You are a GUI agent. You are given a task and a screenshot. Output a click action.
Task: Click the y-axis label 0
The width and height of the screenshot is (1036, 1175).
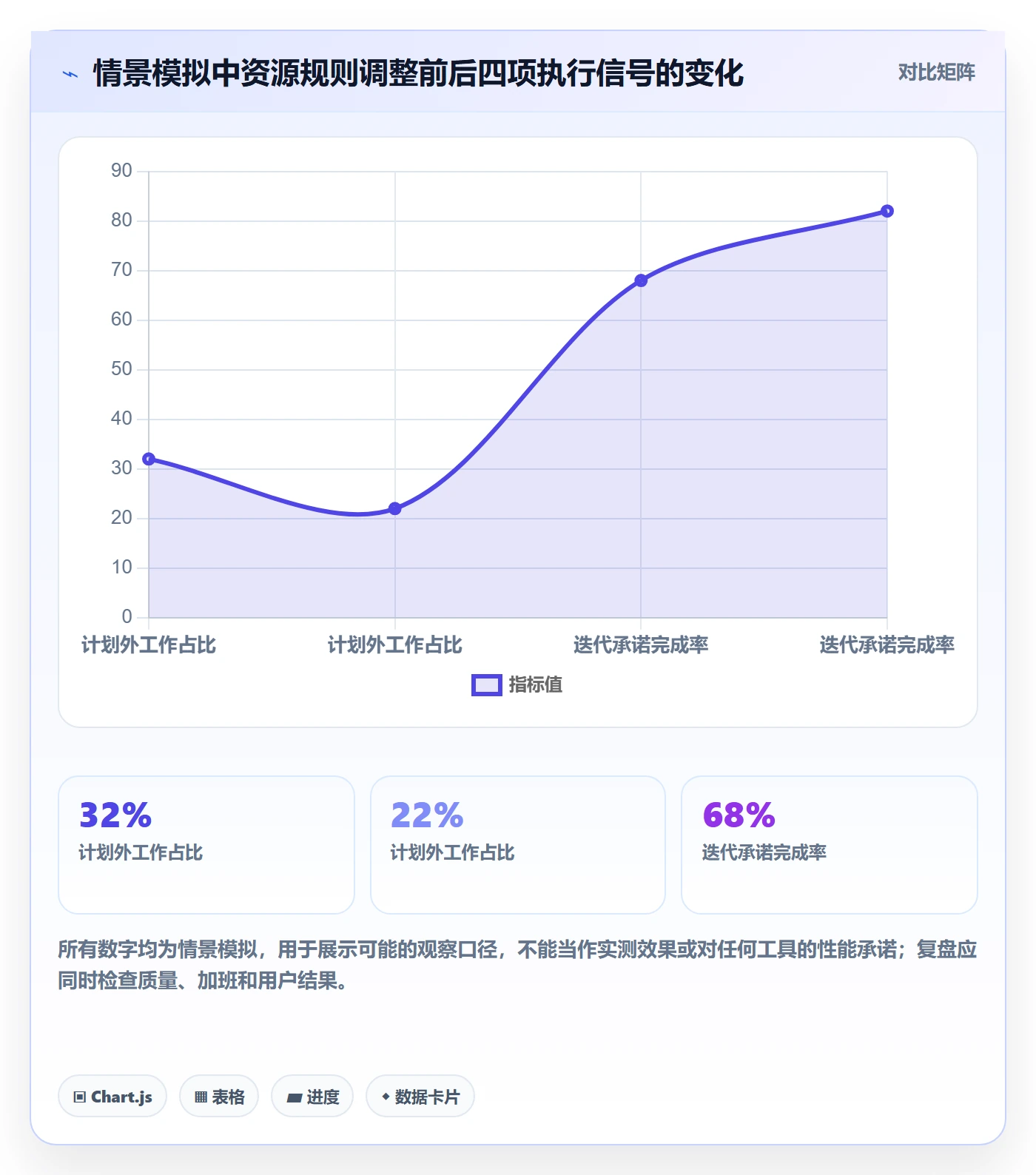click(127, 616)
